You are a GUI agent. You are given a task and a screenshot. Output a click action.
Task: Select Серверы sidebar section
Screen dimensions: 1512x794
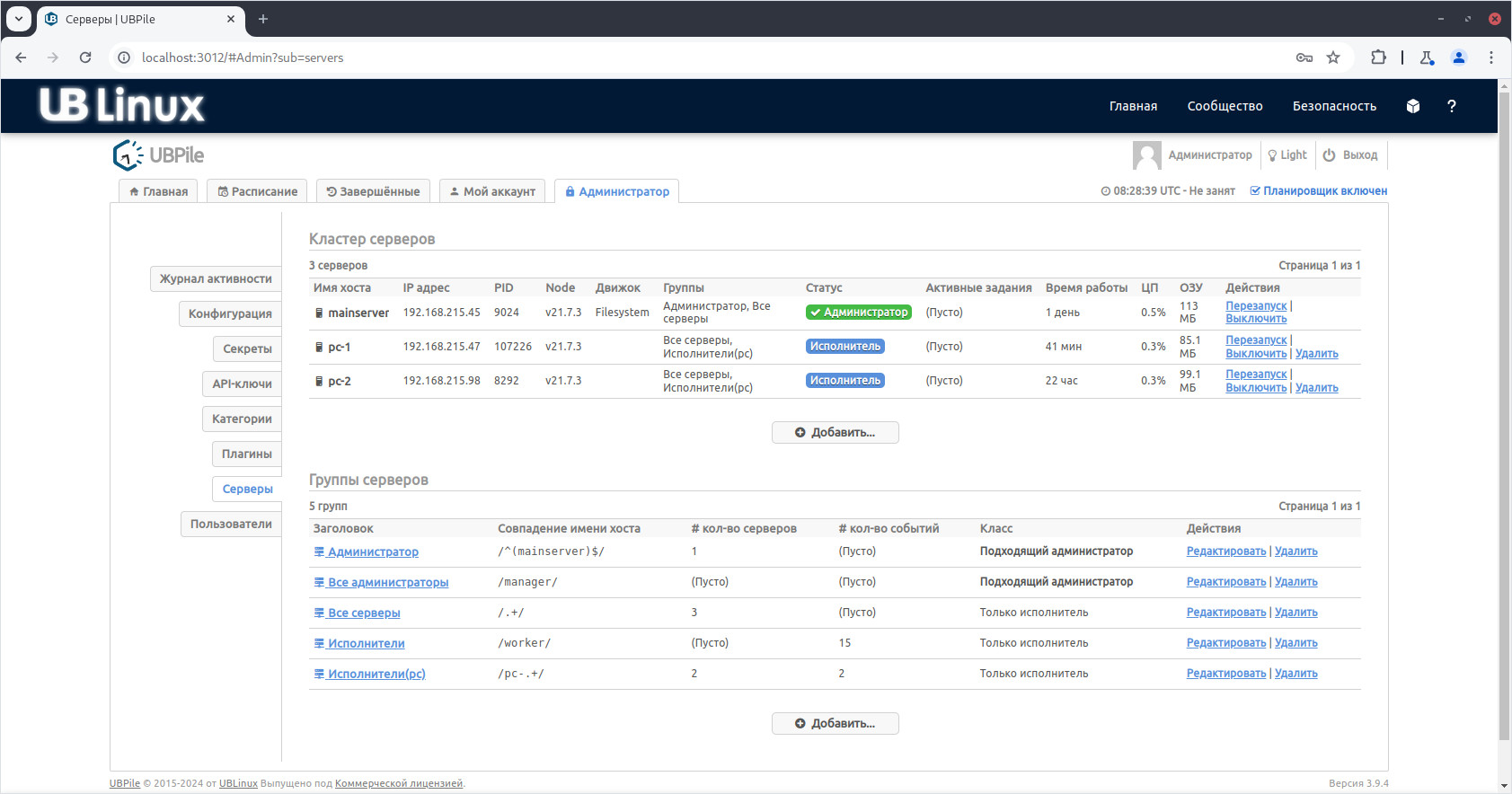coord(247,489)
